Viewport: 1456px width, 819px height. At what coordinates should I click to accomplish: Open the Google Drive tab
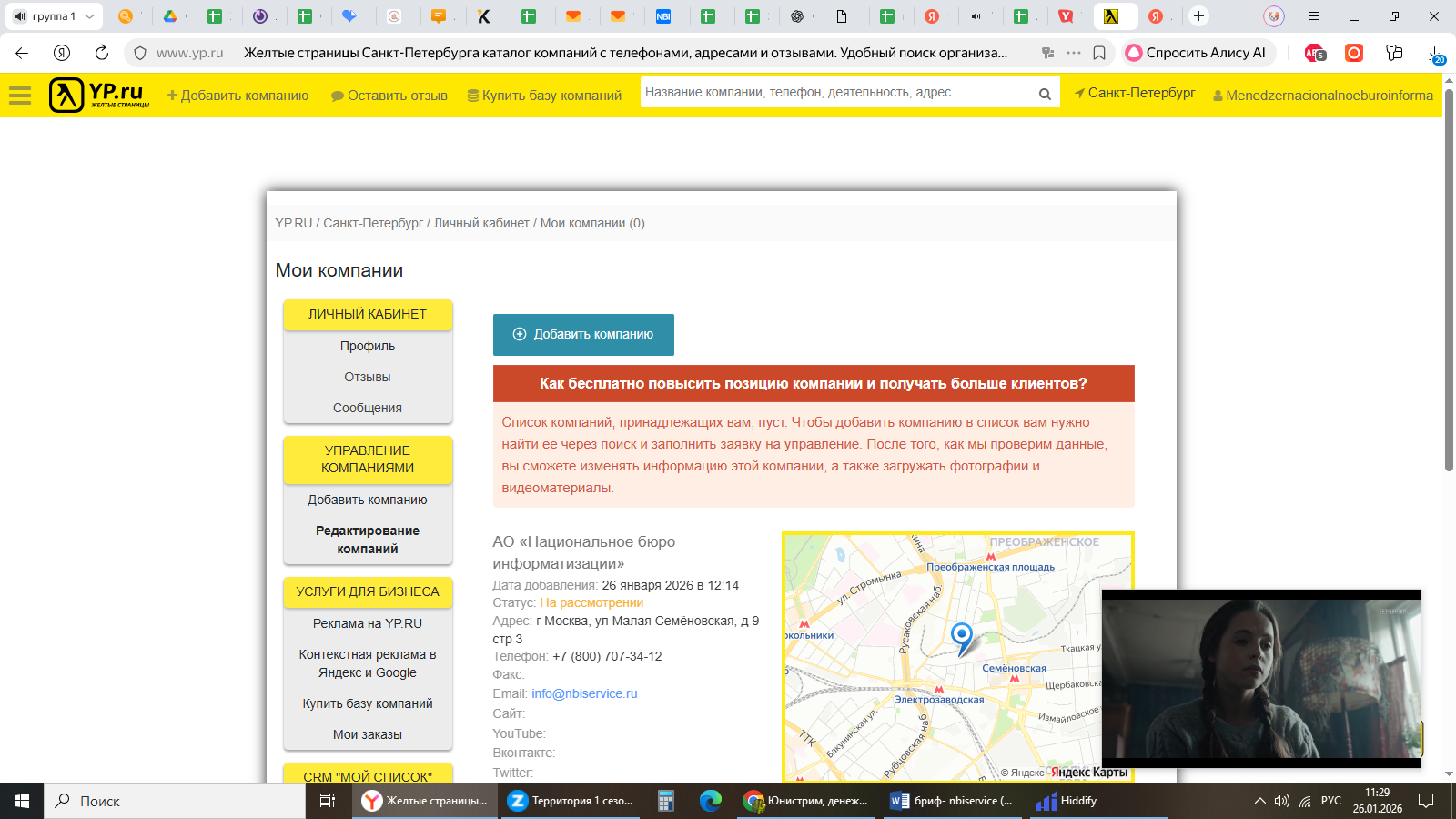(x=170, y=16)
